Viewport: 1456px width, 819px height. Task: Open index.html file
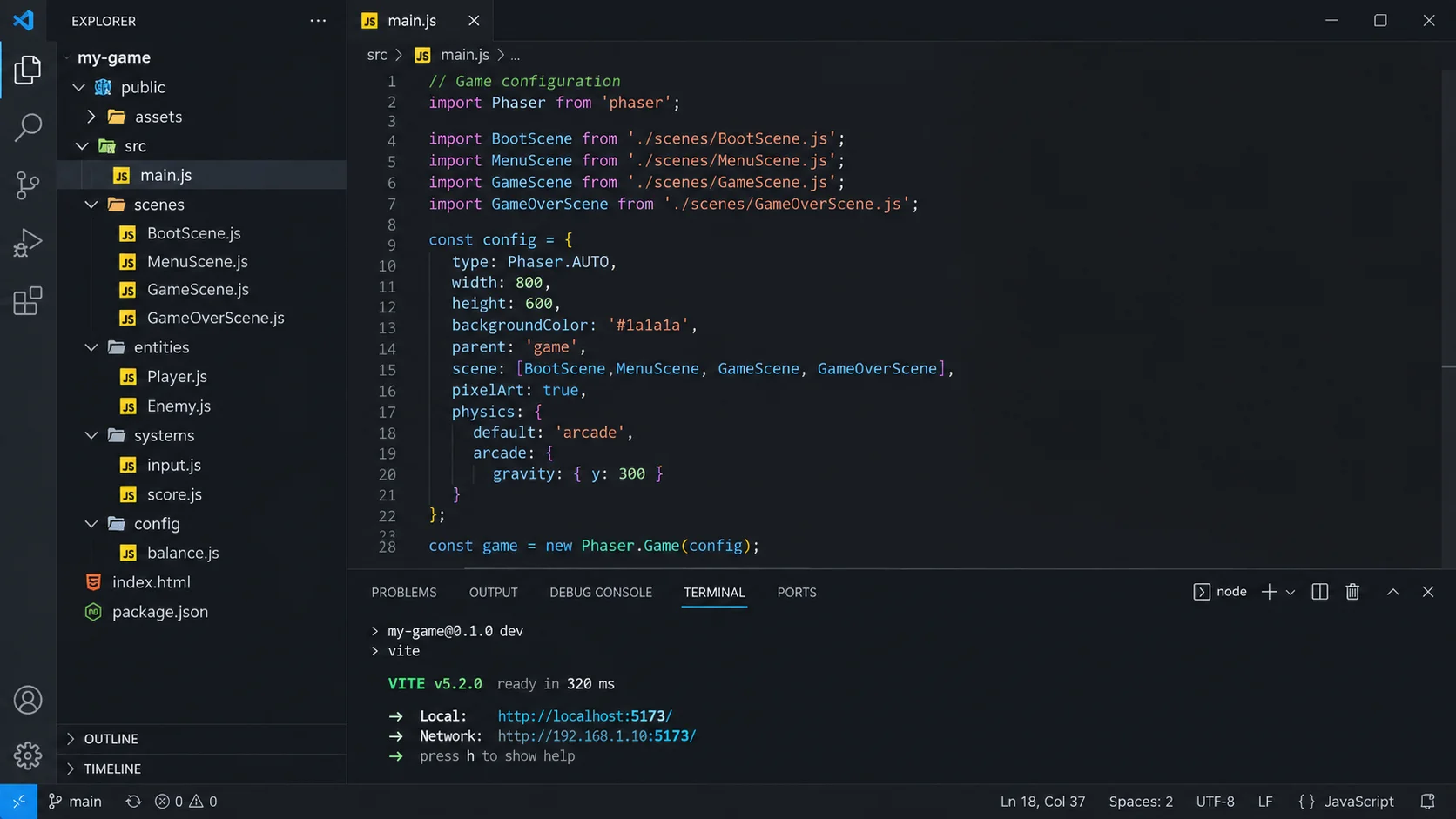coord(151,582)
